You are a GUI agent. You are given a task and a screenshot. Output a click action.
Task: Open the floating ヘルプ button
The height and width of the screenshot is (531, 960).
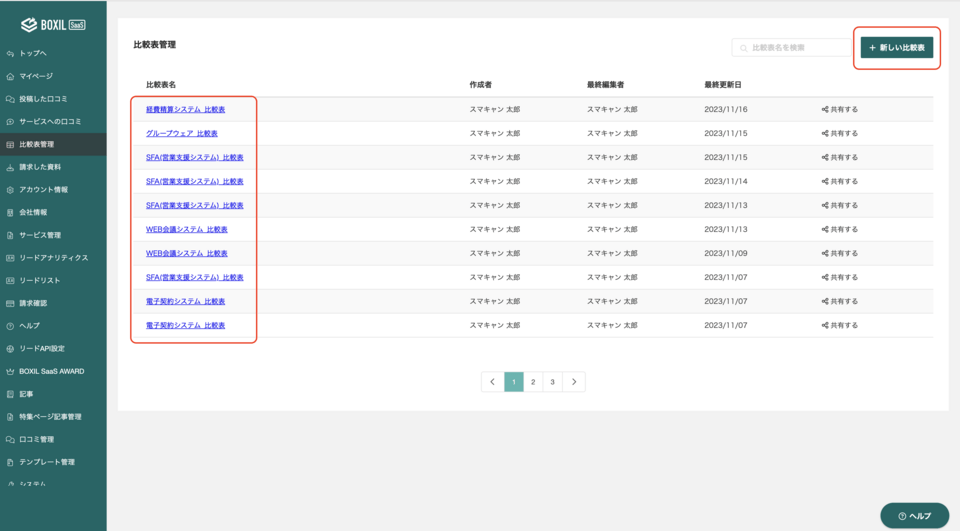(x=914, y=515)
